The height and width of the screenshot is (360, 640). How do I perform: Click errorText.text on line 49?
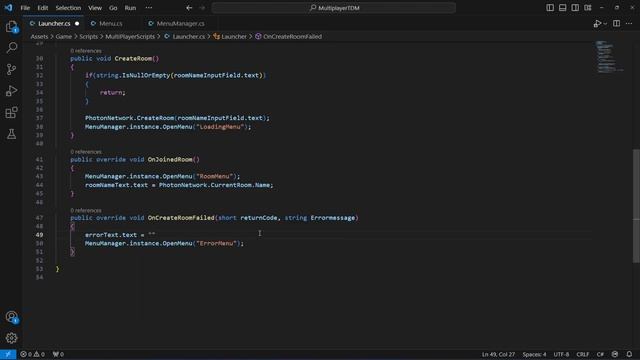click(x=111, y=235)
